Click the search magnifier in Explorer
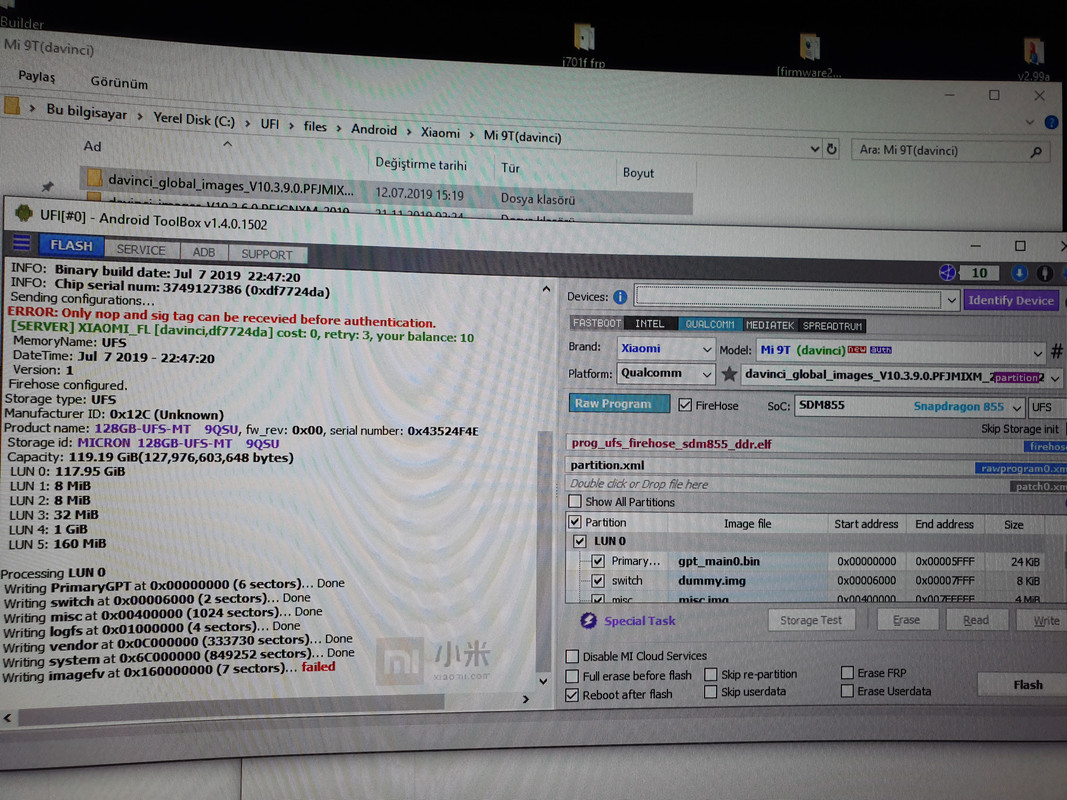Image resolution: width=1067 pixels, height=800 pixels. click(1036, 152)
